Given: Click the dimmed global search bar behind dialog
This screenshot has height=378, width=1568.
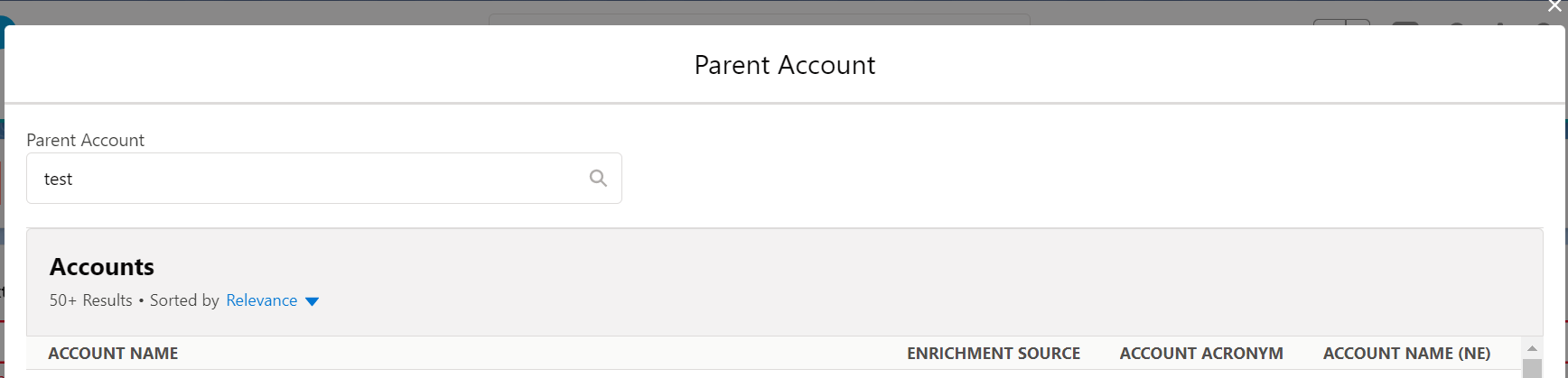Looking at the screenshot, I should click(759, 19).
